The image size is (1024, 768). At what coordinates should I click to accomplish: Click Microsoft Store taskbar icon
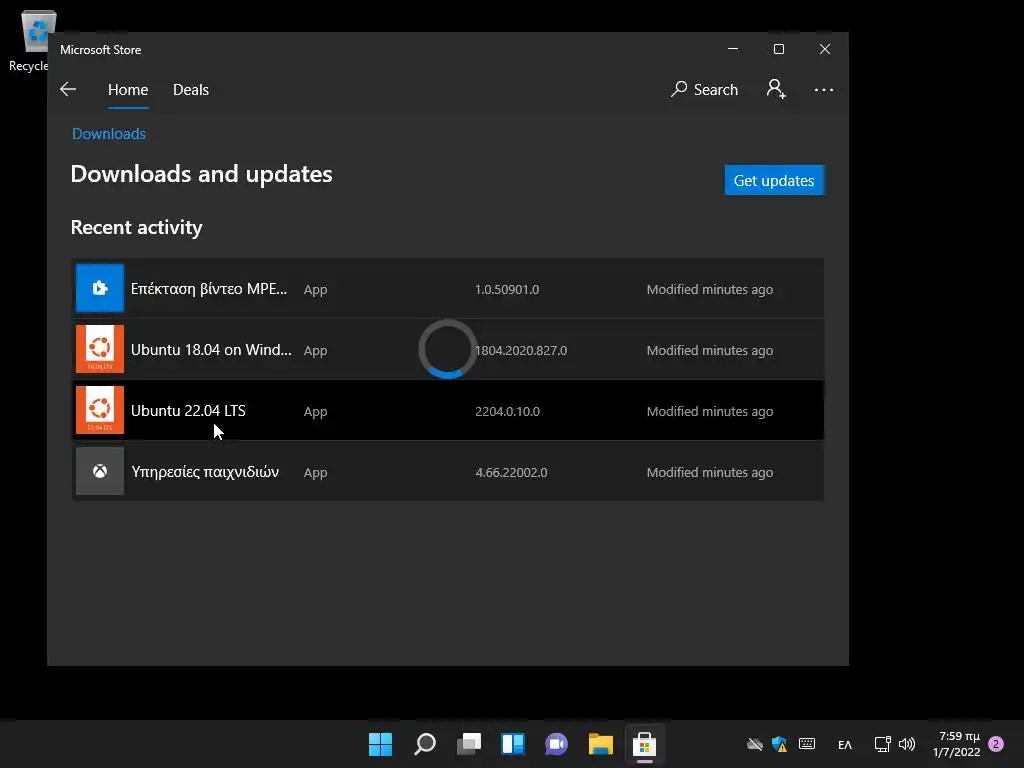[645, 744]
